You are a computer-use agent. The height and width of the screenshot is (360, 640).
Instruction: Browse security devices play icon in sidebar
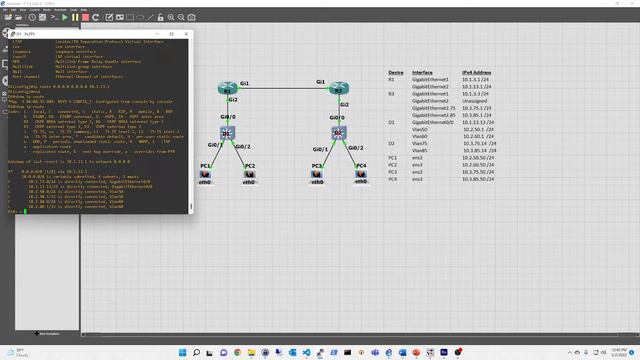point(4,80)
